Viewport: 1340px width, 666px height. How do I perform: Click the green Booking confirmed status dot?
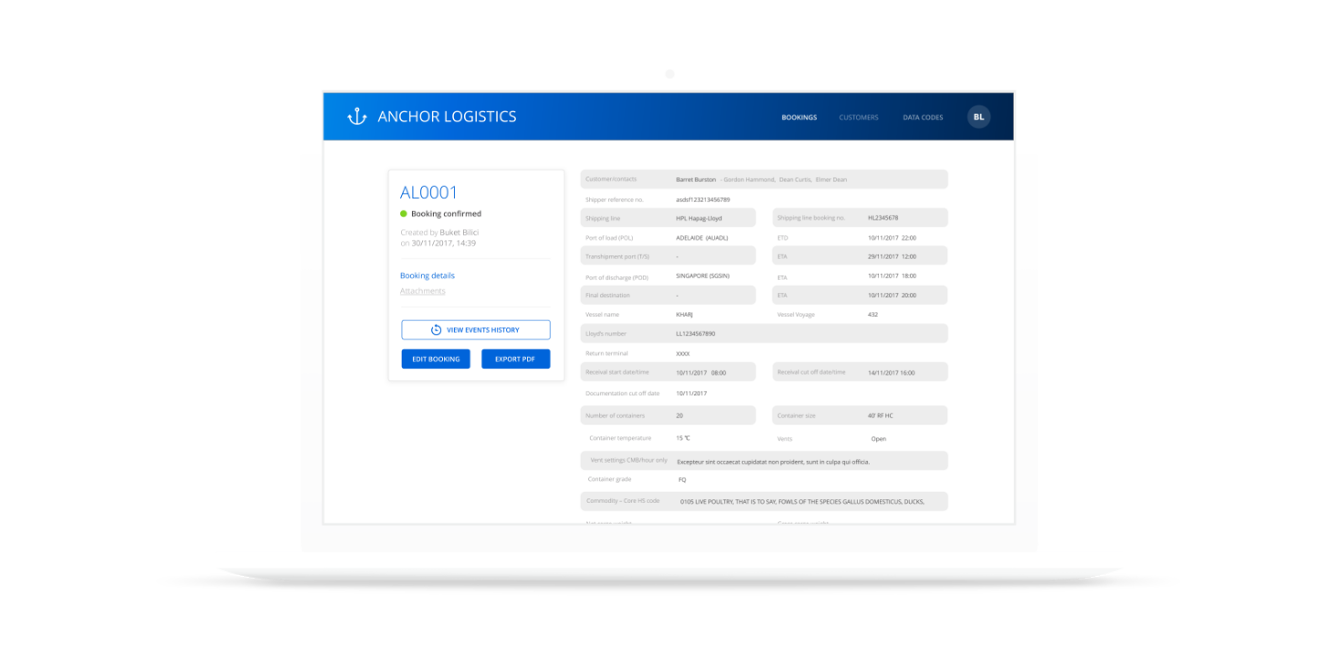click(403, 213)
